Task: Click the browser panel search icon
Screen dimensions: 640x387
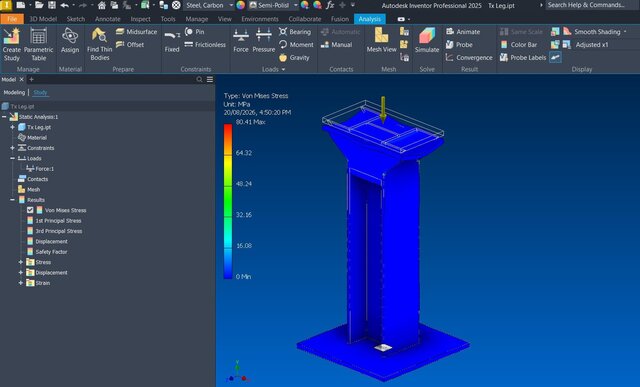Action: click(199, 80)
